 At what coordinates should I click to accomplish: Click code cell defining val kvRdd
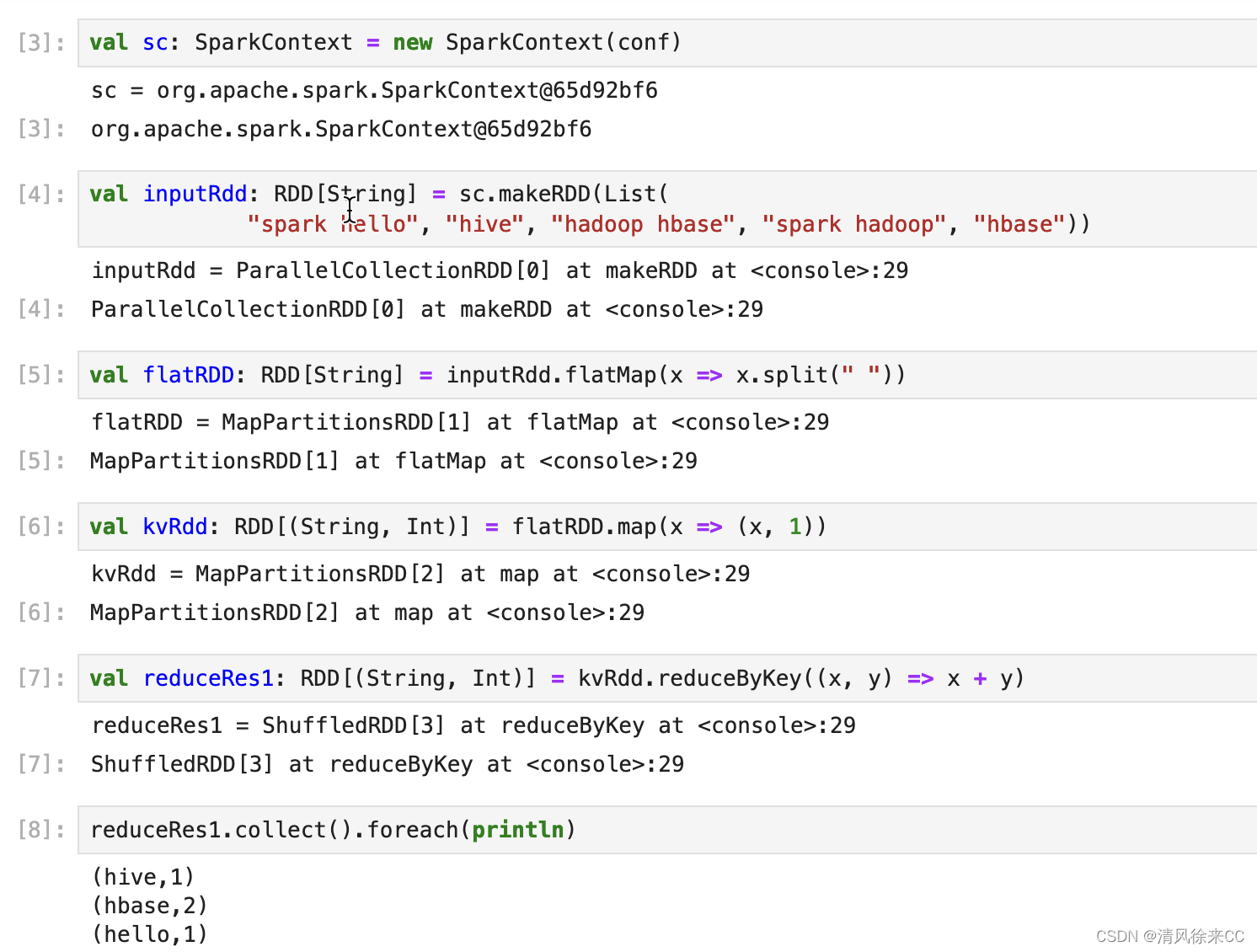pos(667,527)
